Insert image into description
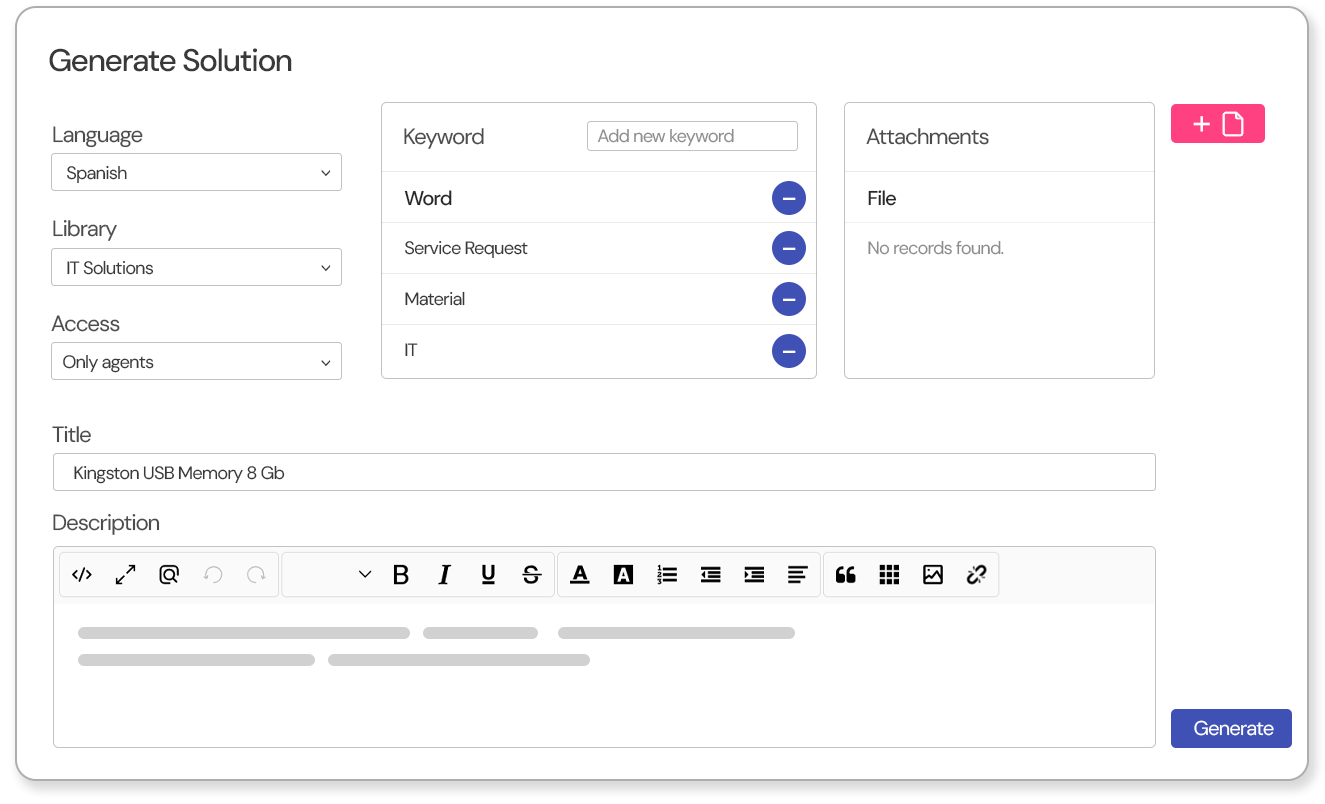The height and width of the screenshot is (804, 1325). [x=933, y=575]
